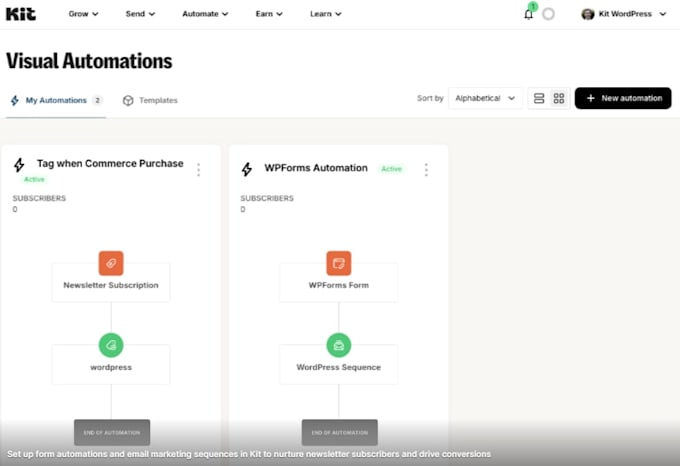Open the Kit WordPress account dropdown

click(x=624, y=14)
